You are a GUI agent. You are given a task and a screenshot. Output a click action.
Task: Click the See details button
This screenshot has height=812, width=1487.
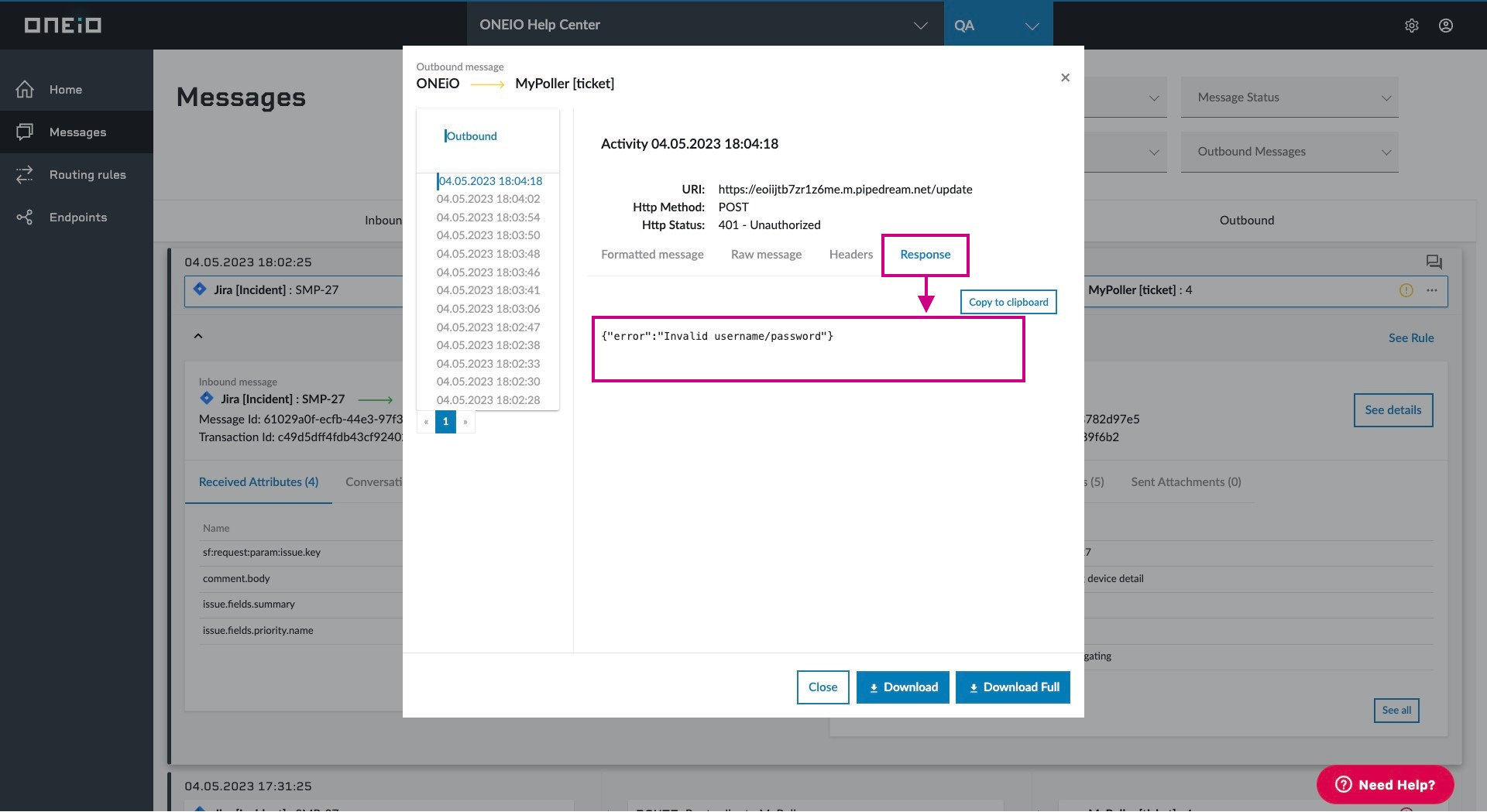point(1393,410)
